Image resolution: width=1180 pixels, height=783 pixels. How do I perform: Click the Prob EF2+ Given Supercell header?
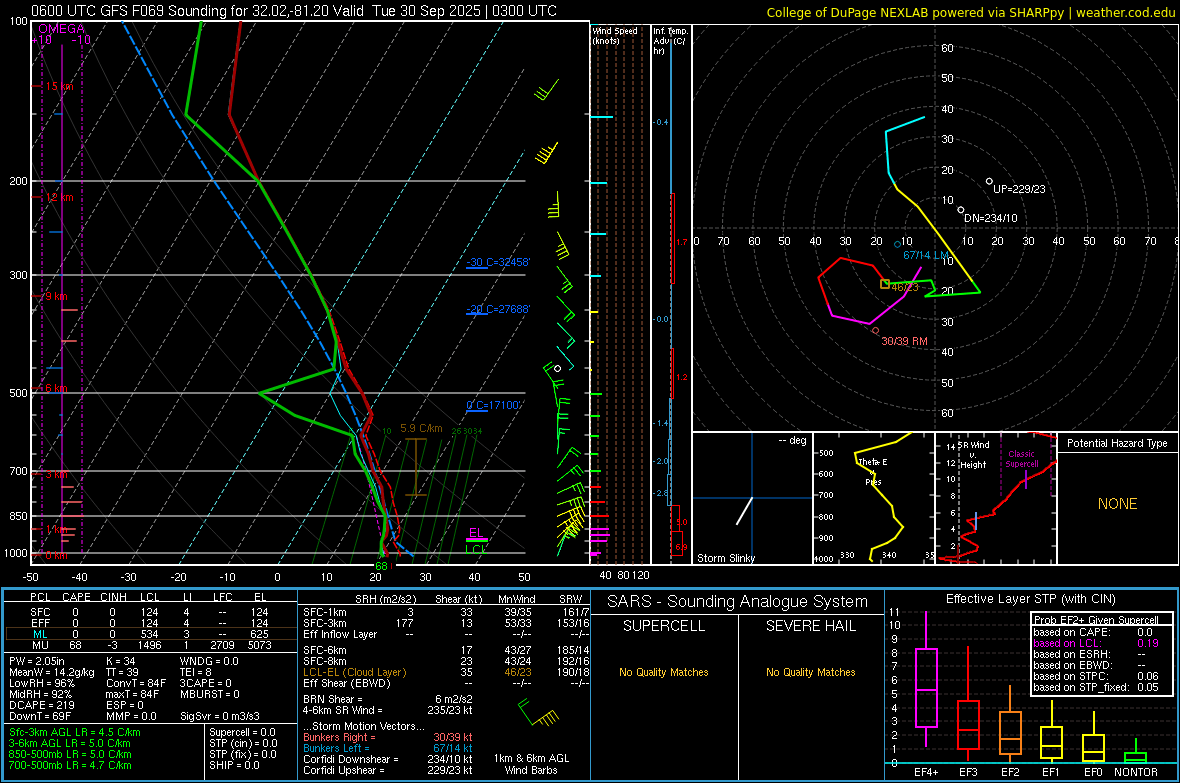coord(1096,620)
